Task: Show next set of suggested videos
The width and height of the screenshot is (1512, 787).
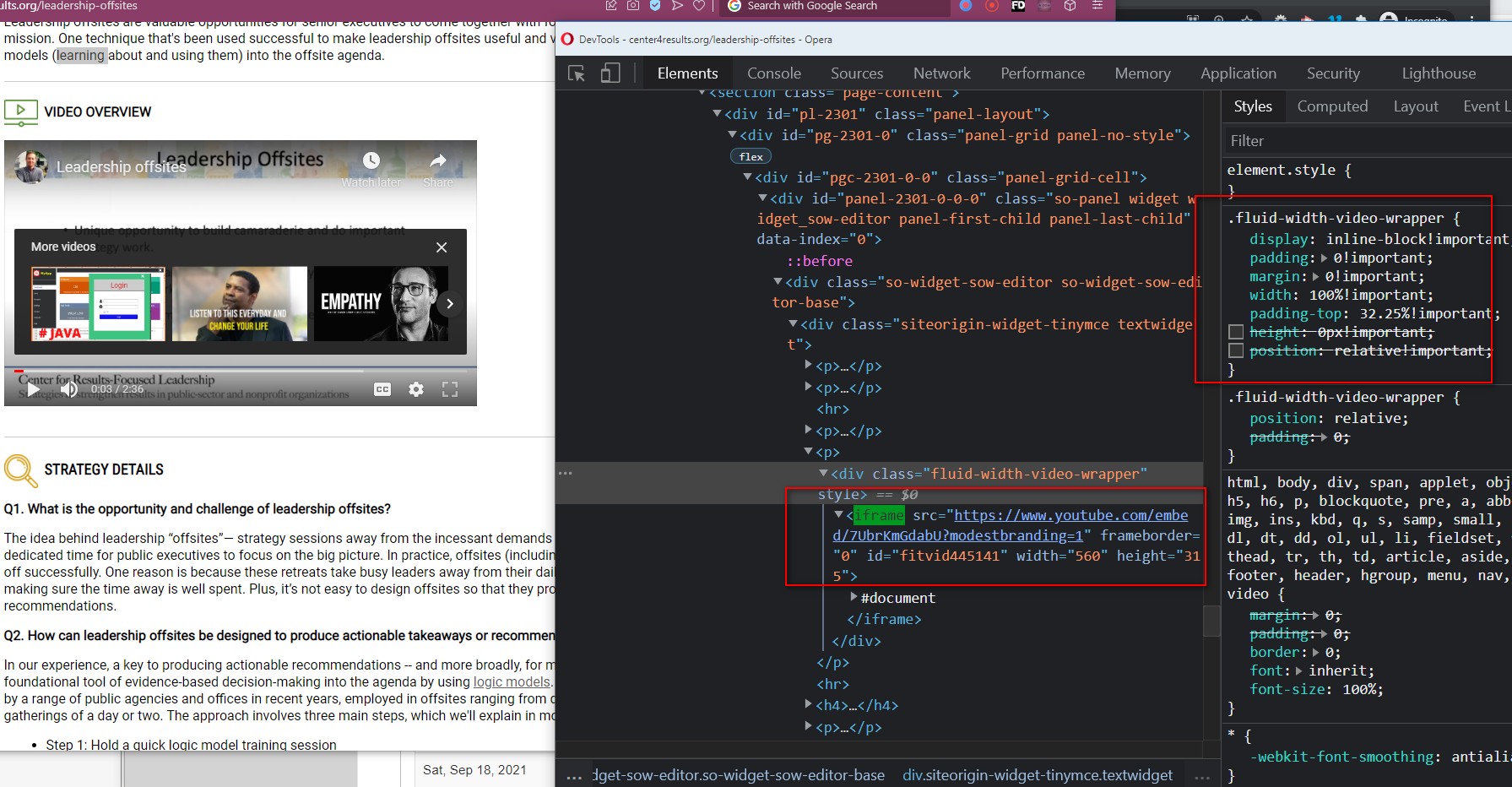Action: point(450,304)
